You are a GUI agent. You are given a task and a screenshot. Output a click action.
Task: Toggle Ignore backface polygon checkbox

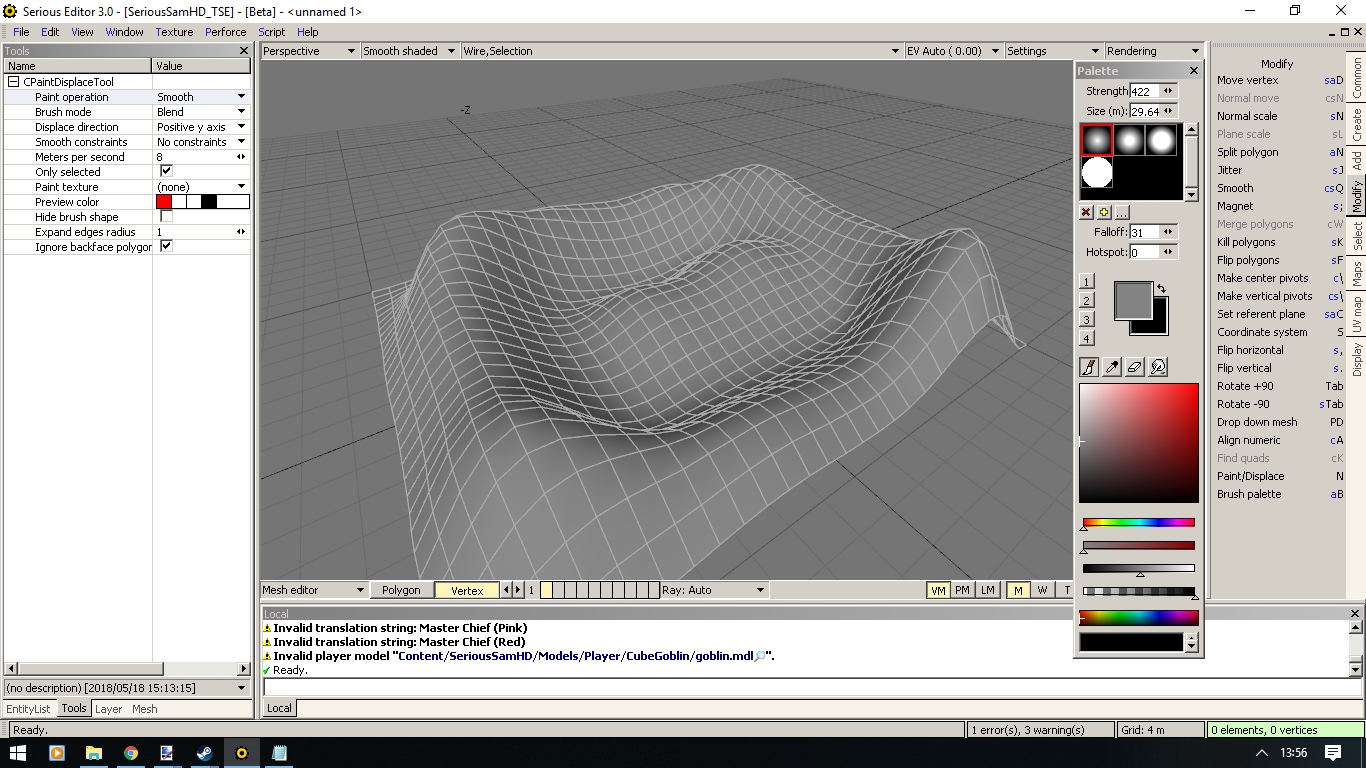click(166, 246)
